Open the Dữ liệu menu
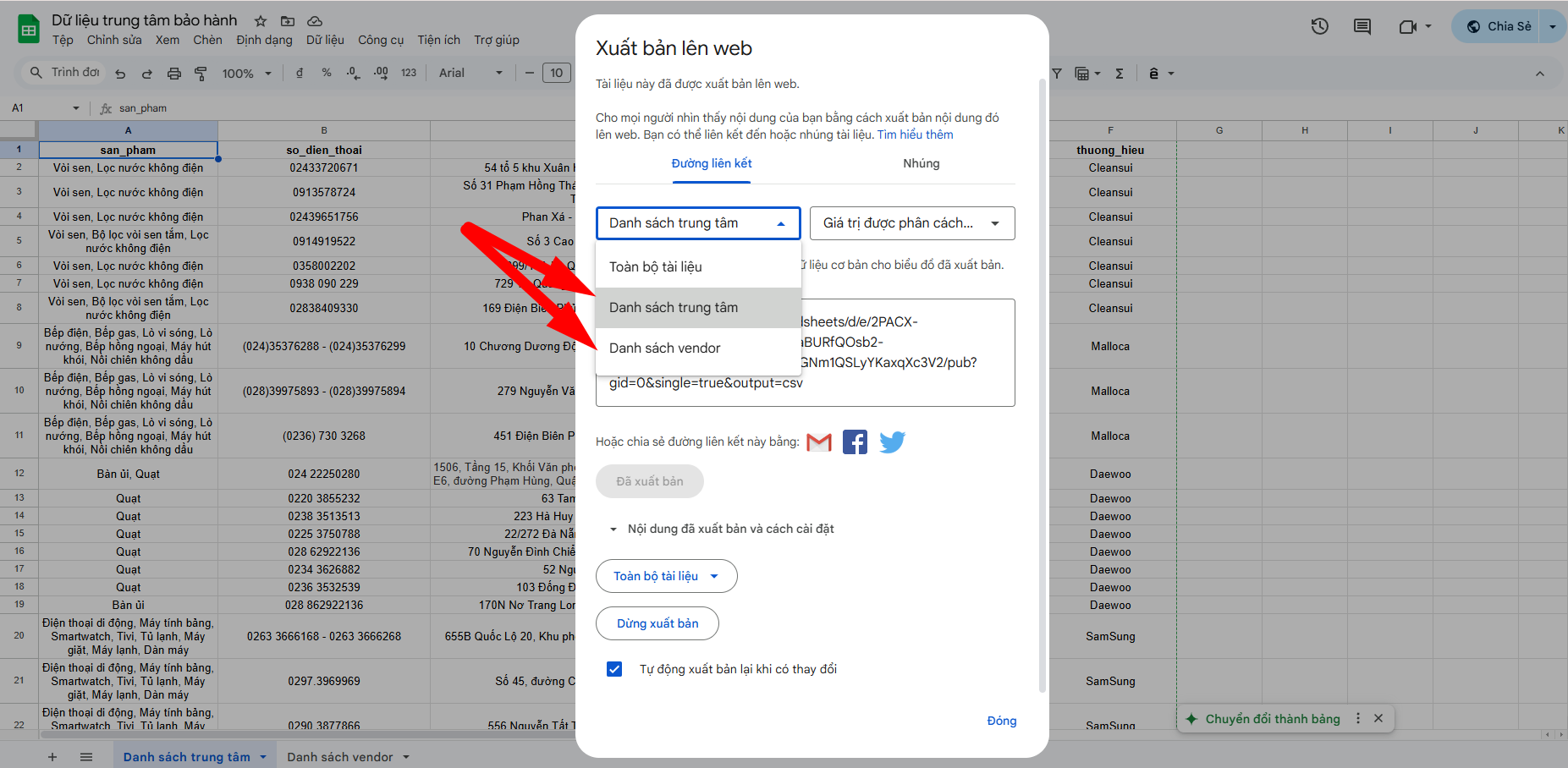The width and height of the screenshot is (1568, 768). click(x=325, y=40)
